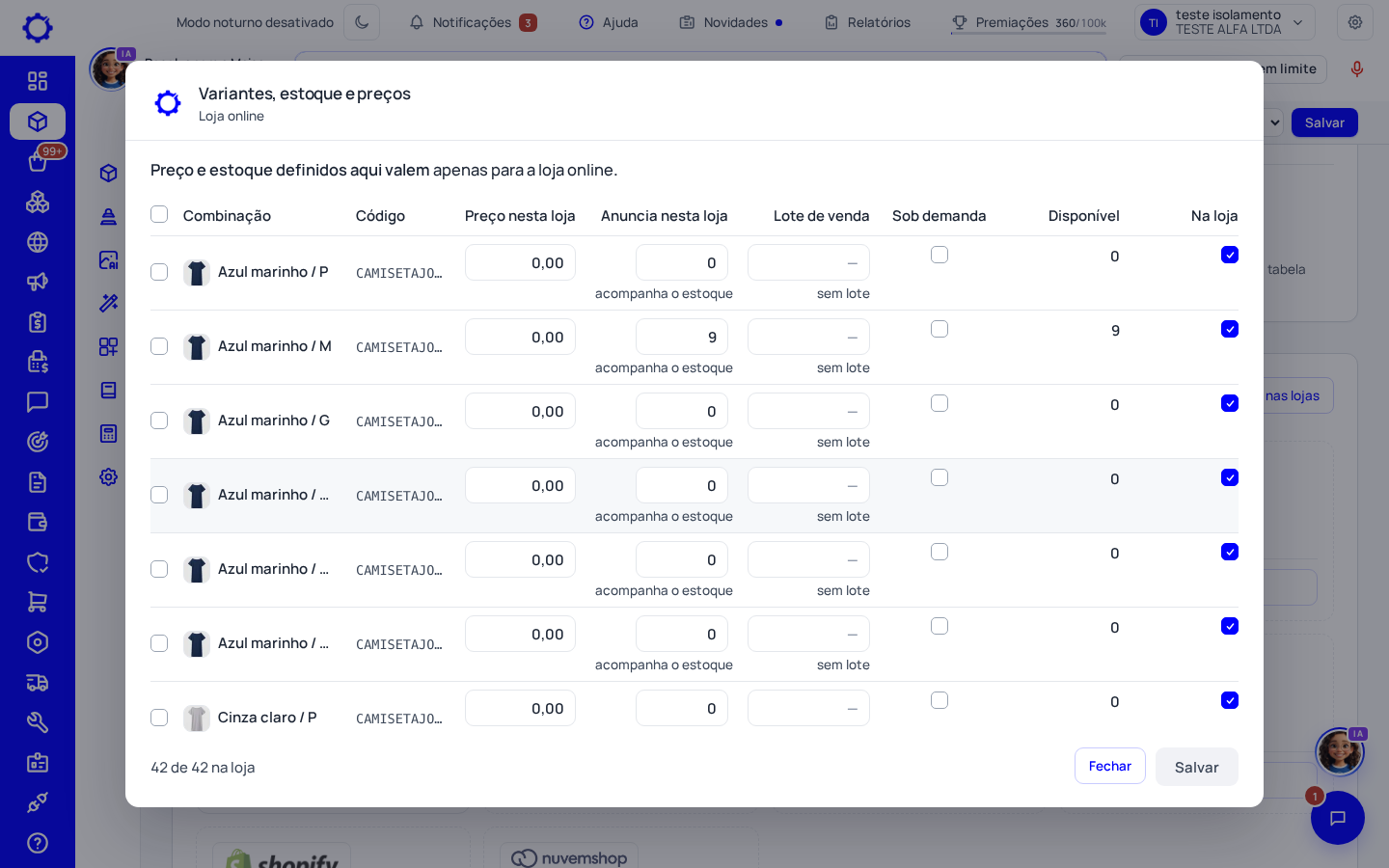Screen dimensions: 1389x868
Task: Click the calculator icon in inner sidebar
Action: 109,433
